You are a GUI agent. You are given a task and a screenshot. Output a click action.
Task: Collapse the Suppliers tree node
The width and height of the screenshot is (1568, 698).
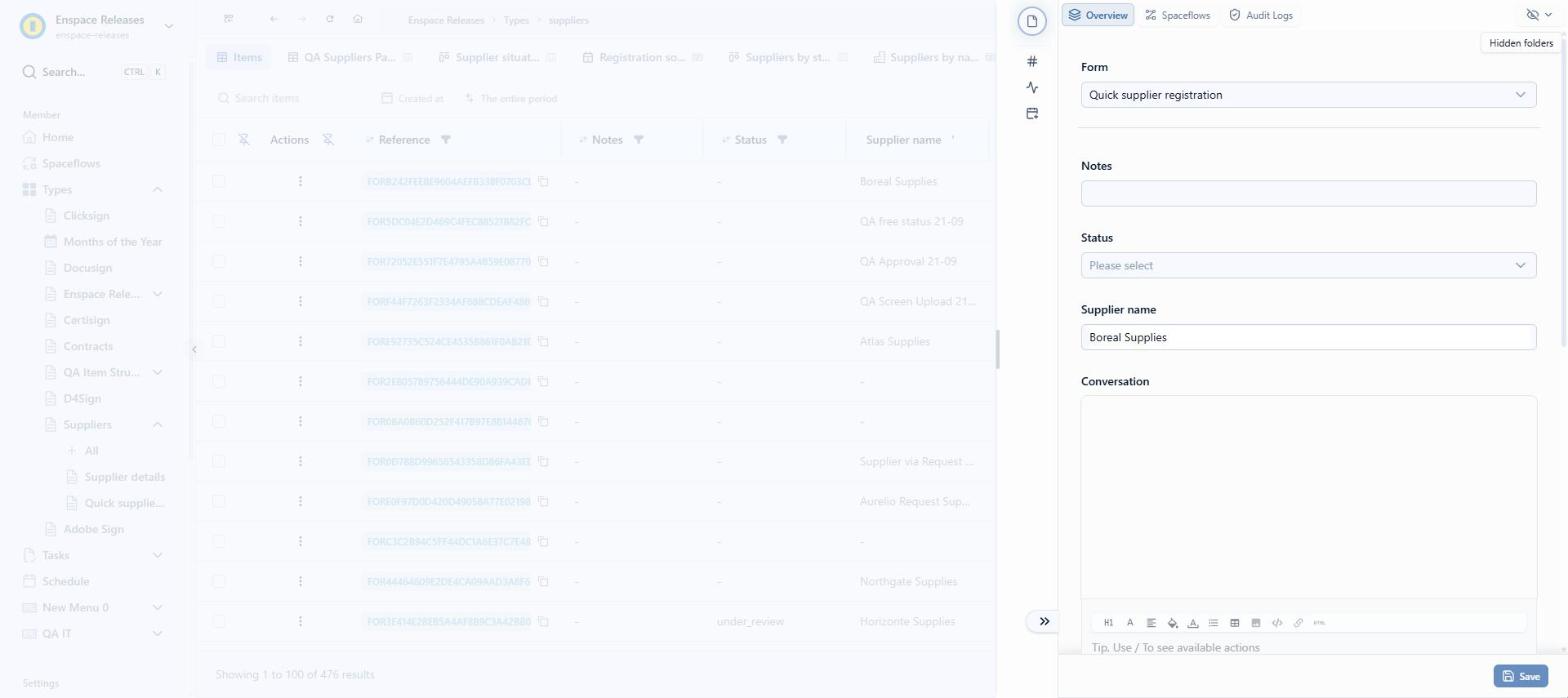coord(157,425)
